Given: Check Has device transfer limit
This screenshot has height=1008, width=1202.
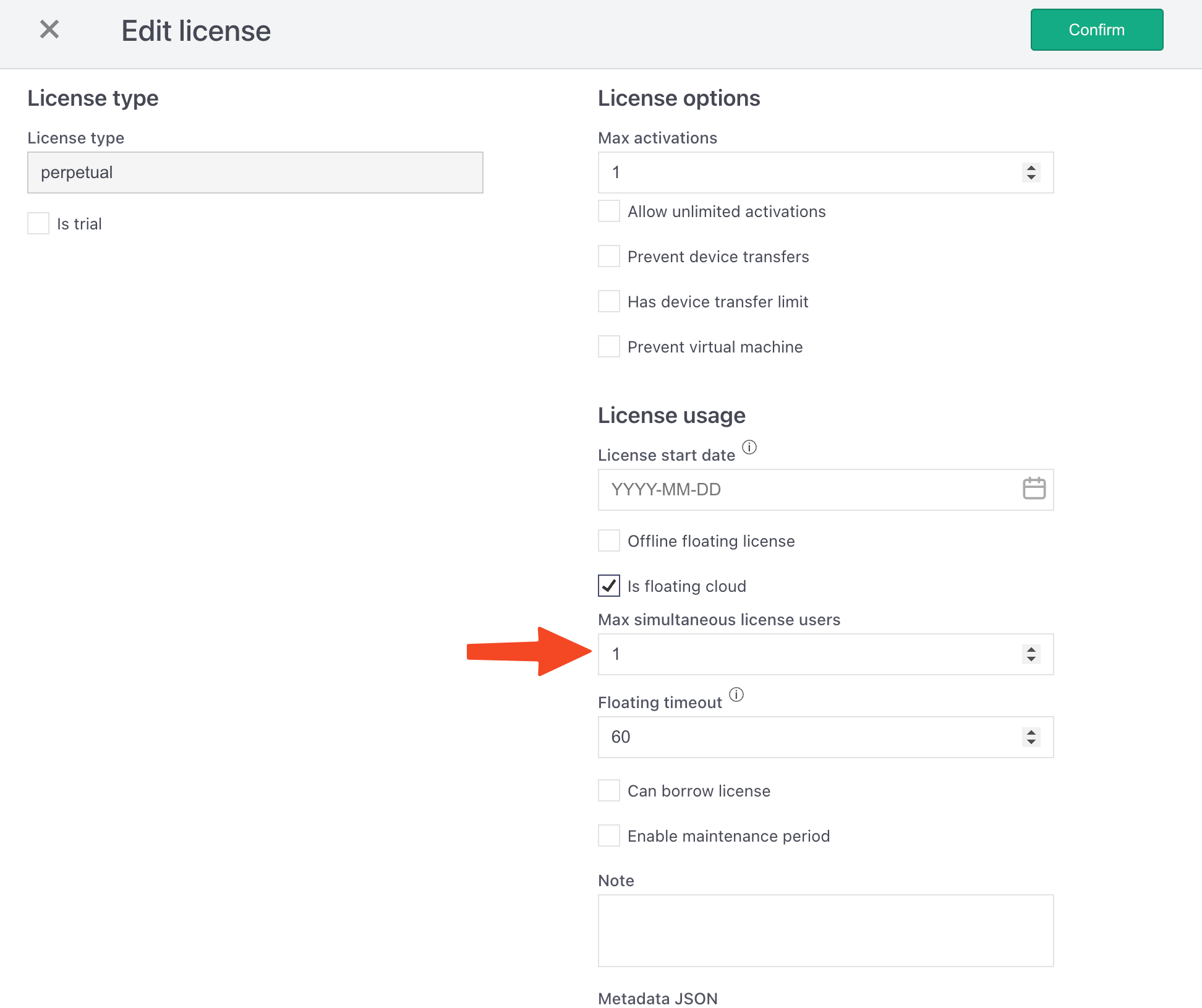Looking at the screenshot, I should [x=609, y=301].
